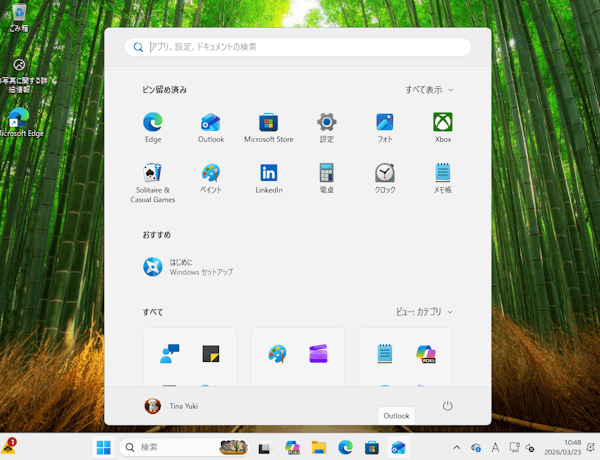Select the Microsoft Edge desktop shortcut

tap(20, 122)
